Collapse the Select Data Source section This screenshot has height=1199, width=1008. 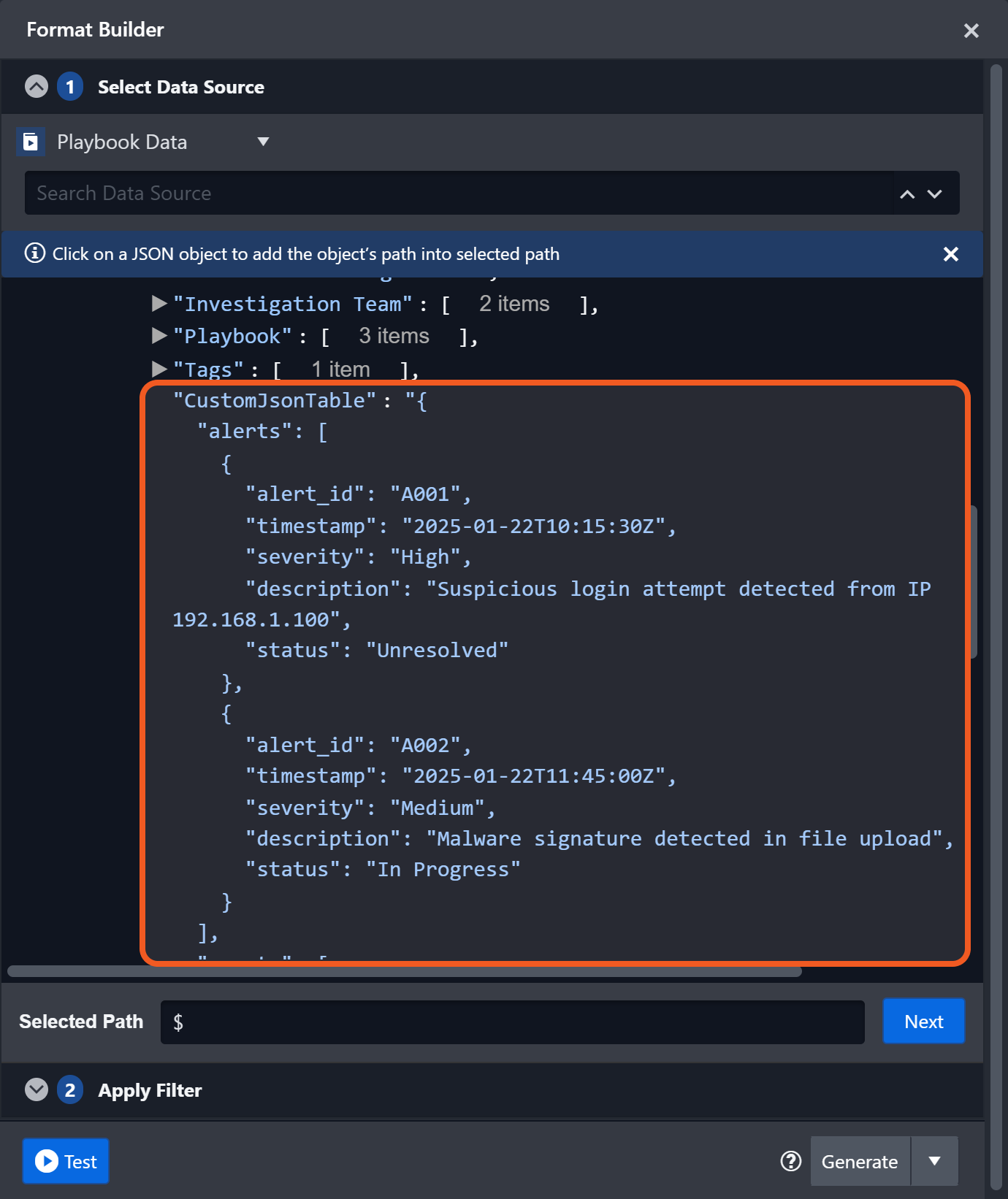point(37,87)
